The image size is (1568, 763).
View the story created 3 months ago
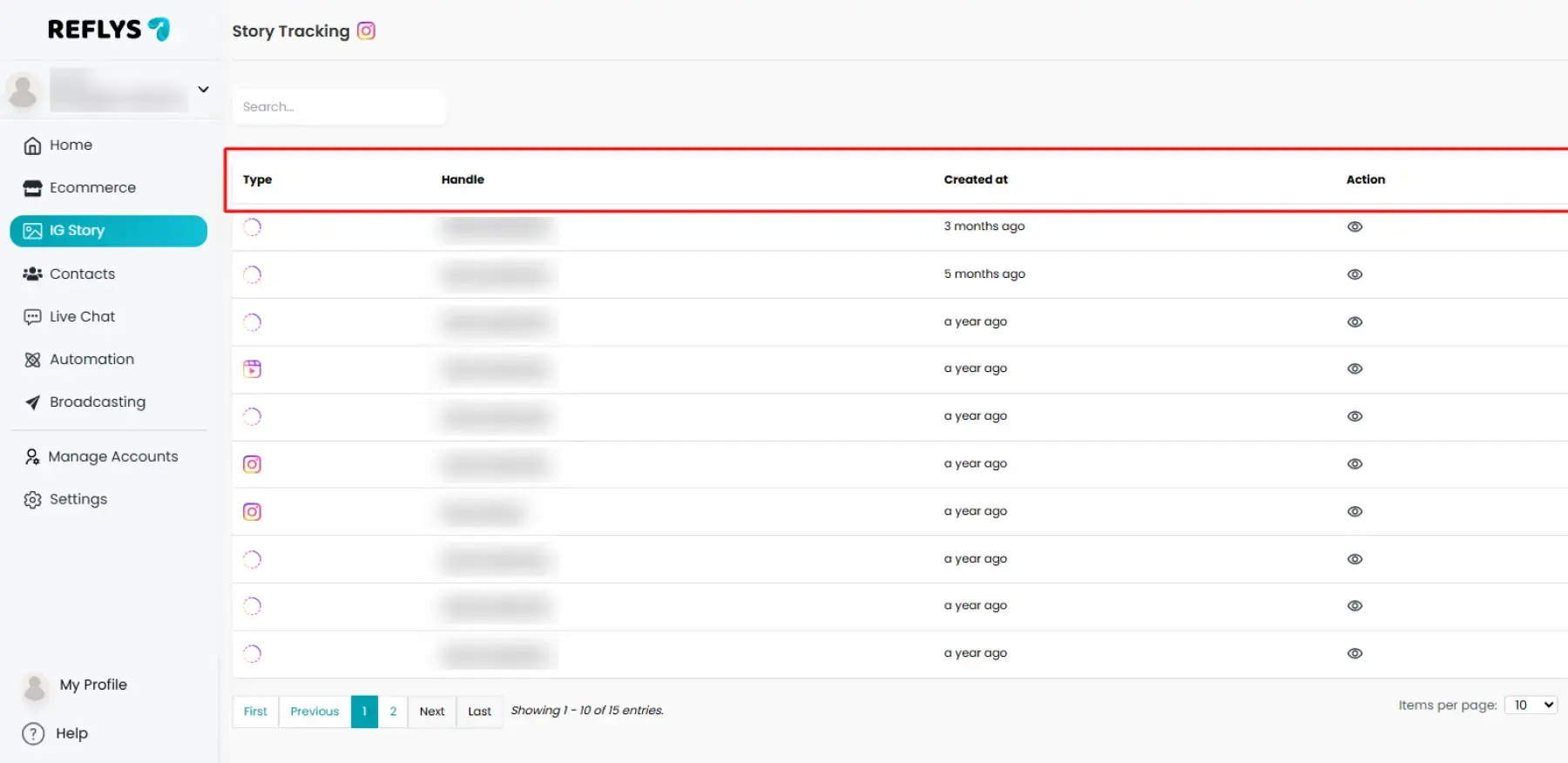click(x=1355, y=226)
